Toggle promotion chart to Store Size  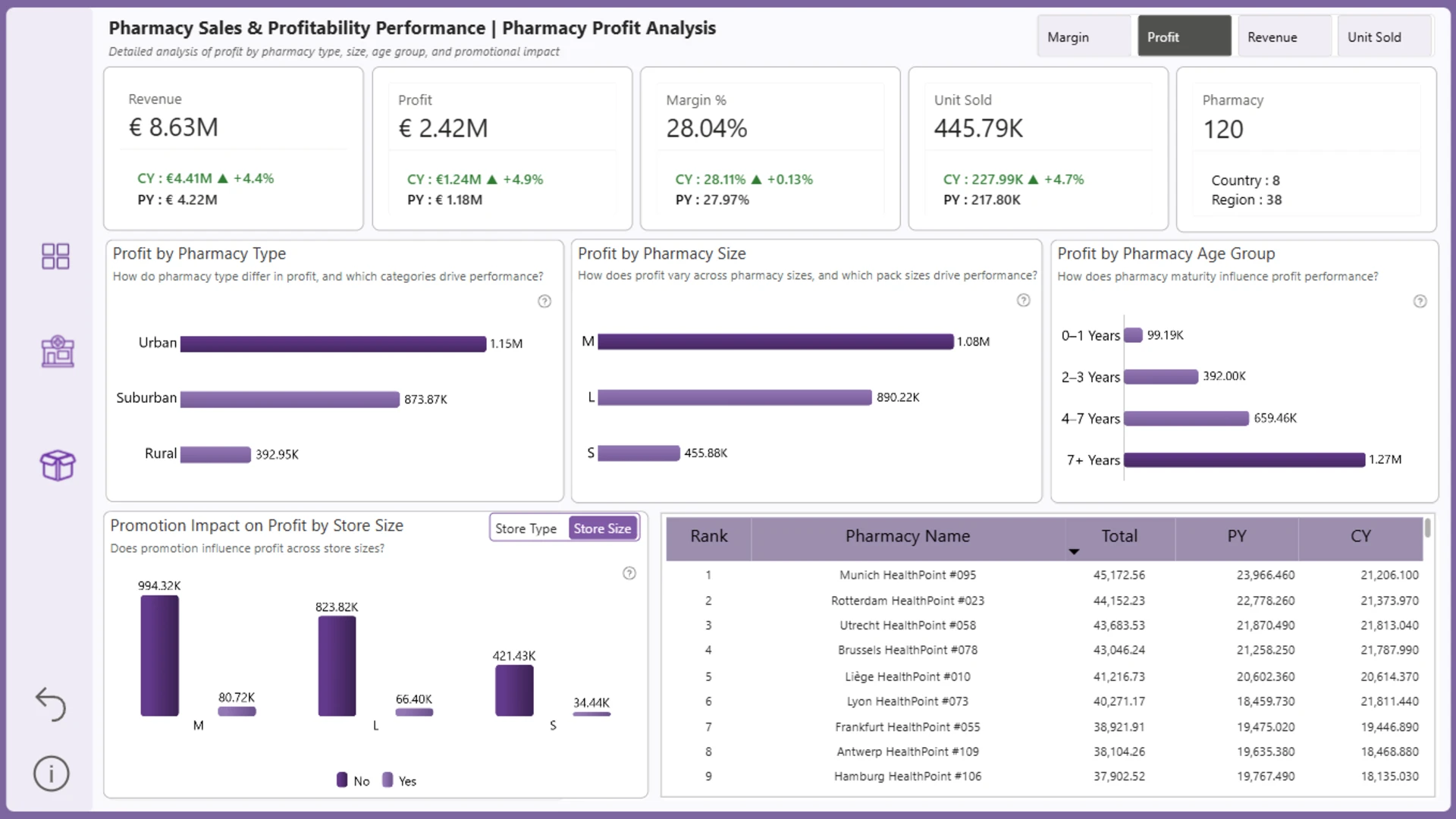pos(602,529)
